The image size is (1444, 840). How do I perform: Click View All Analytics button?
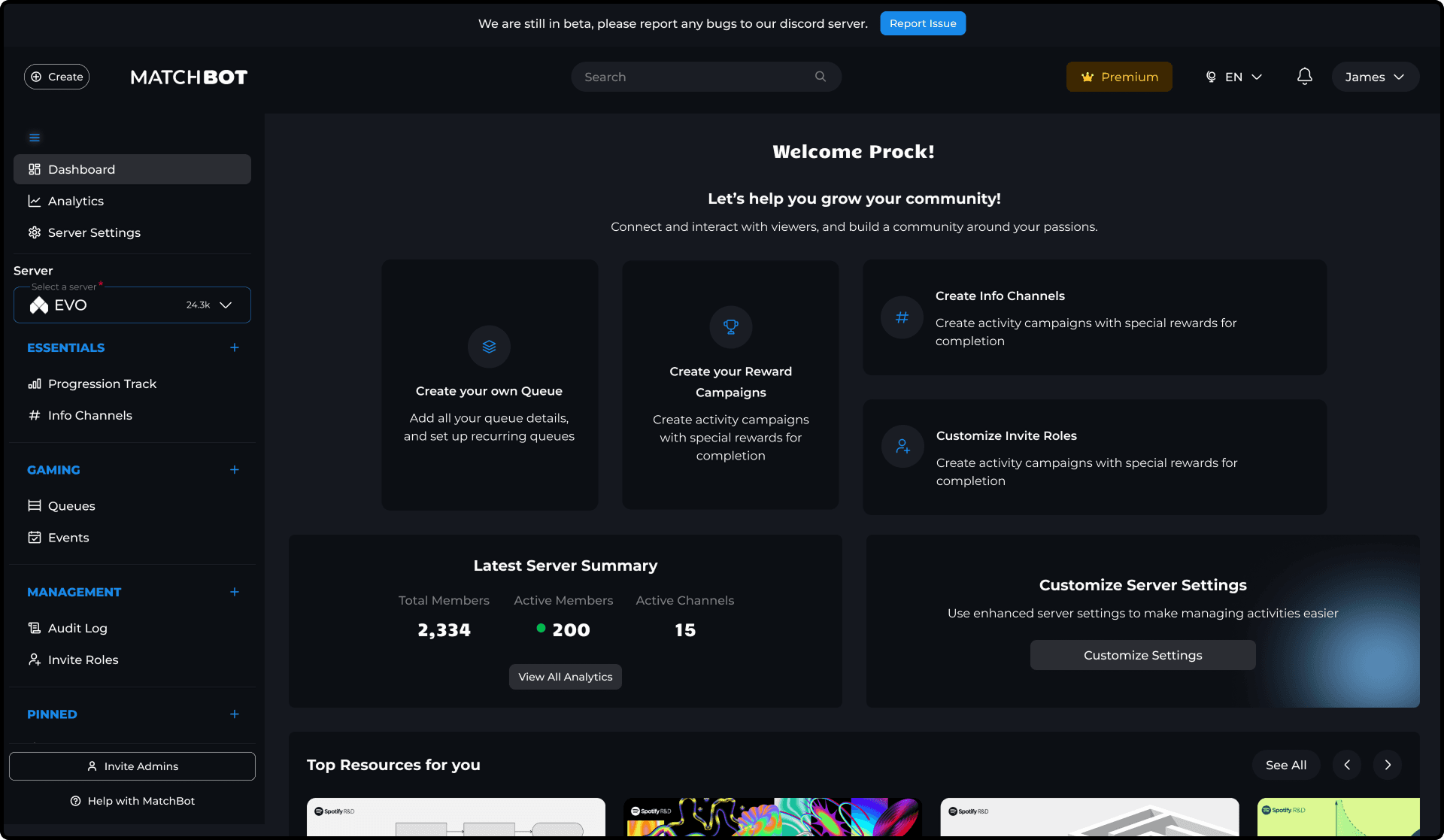click(565, 677)
